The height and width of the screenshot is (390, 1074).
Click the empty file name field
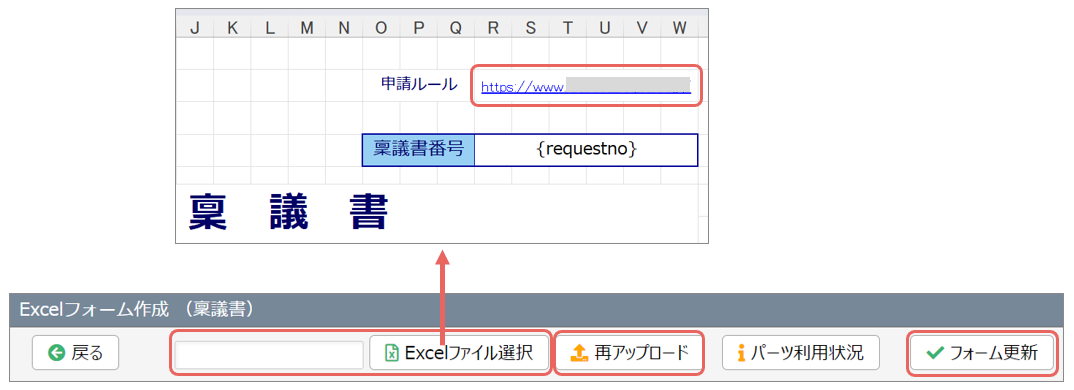pyautogui.click(x=269, y=355)
